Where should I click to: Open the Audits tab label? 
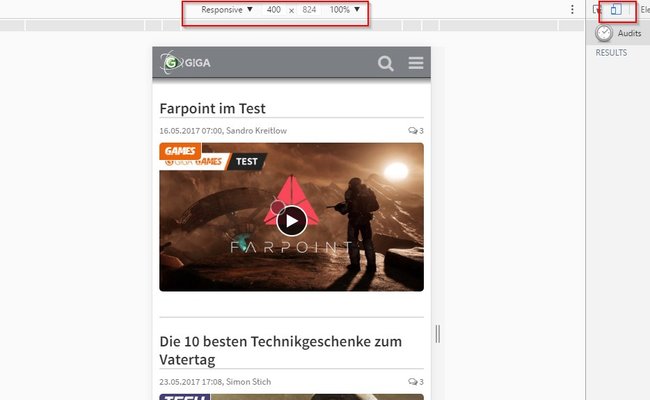(629, 33)
